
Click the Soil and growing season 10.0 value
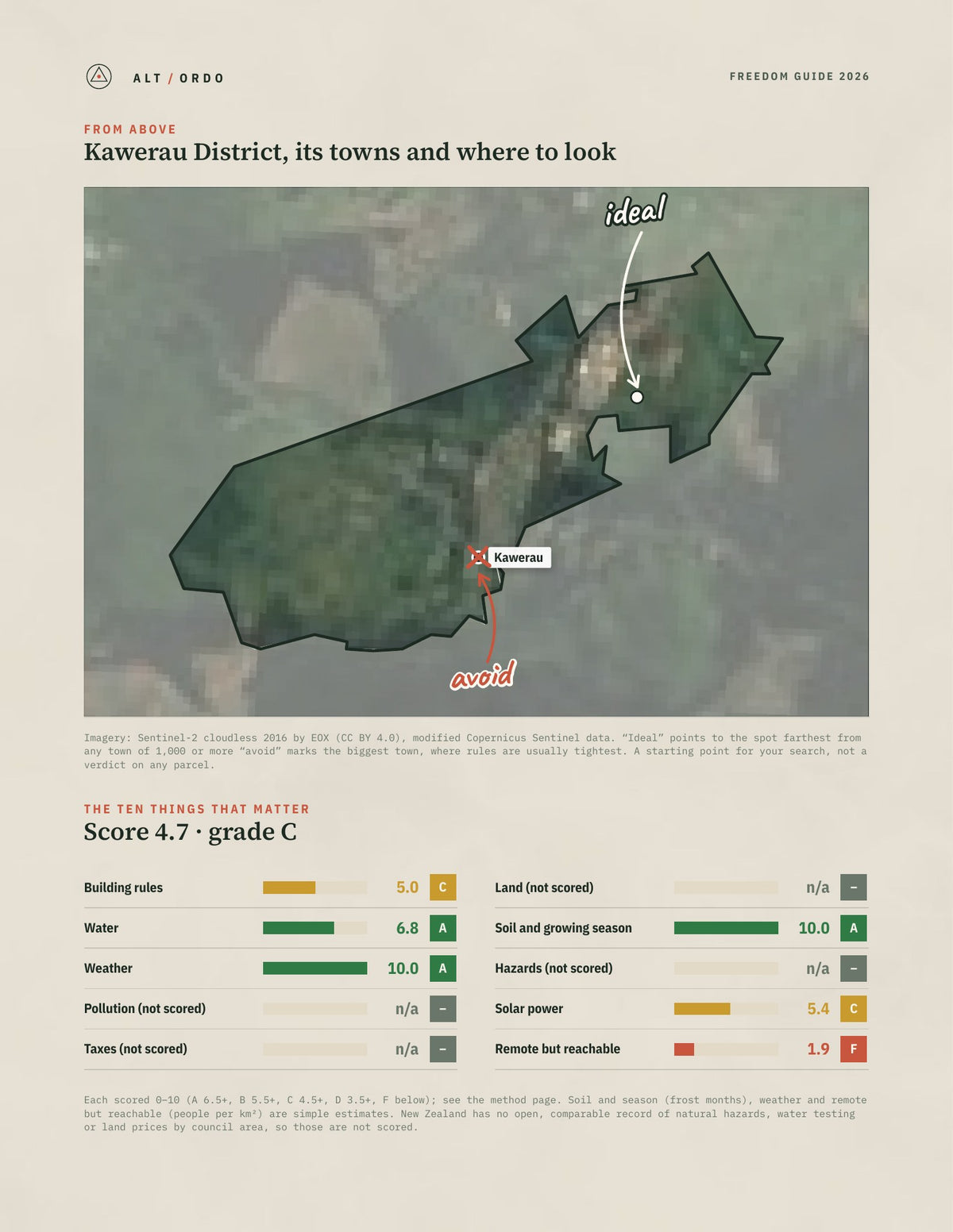coord(814,928)
